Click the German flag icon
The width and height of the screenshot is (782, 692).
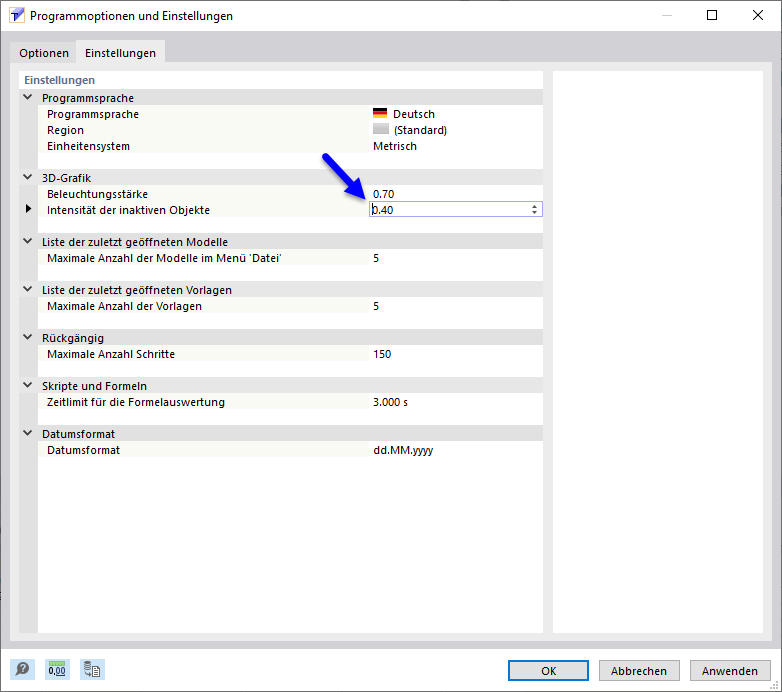pyautogui.click(x=380, y=113)
